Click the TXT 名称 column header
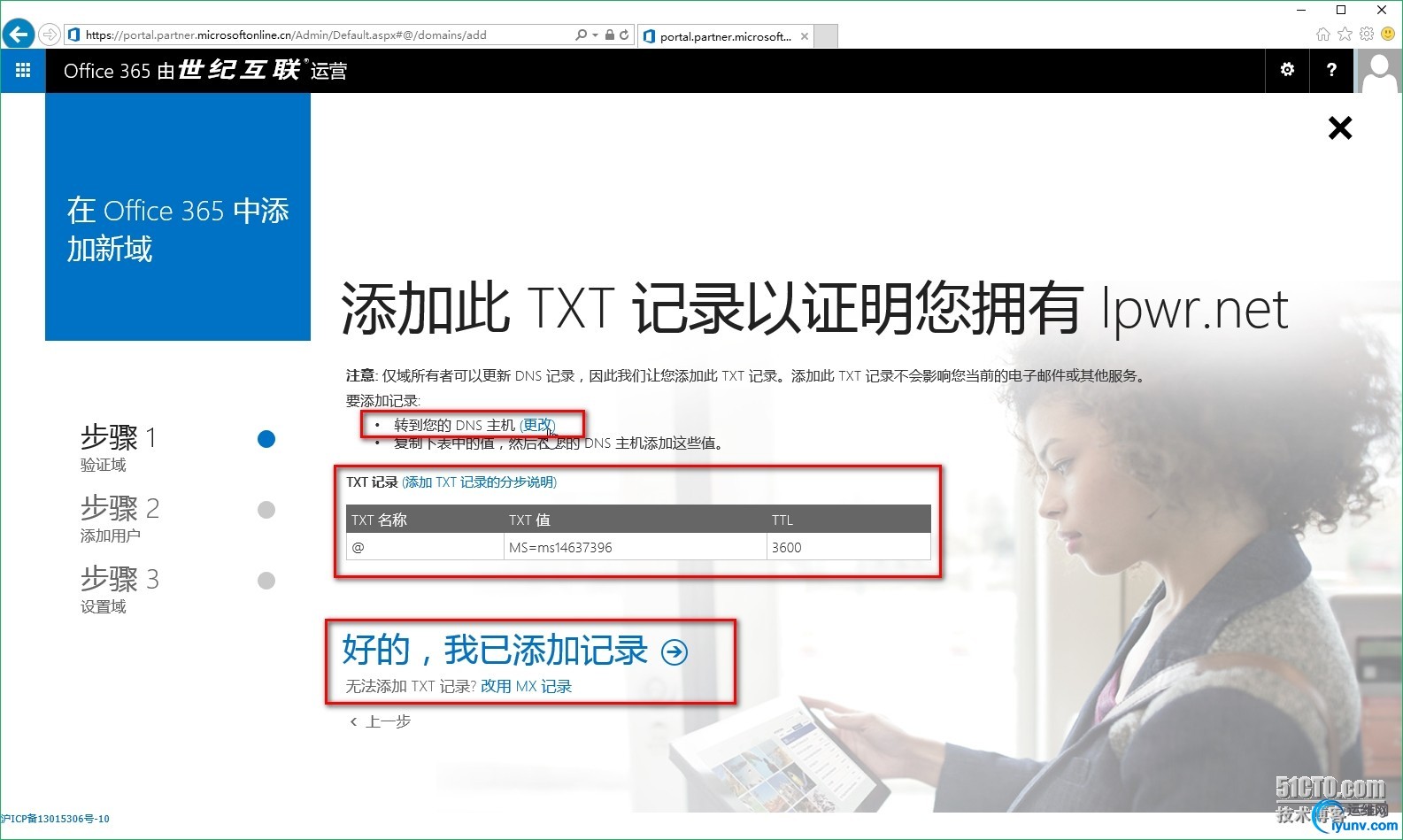The width and height of the screenshot is (1403, 840). point(425,520)
